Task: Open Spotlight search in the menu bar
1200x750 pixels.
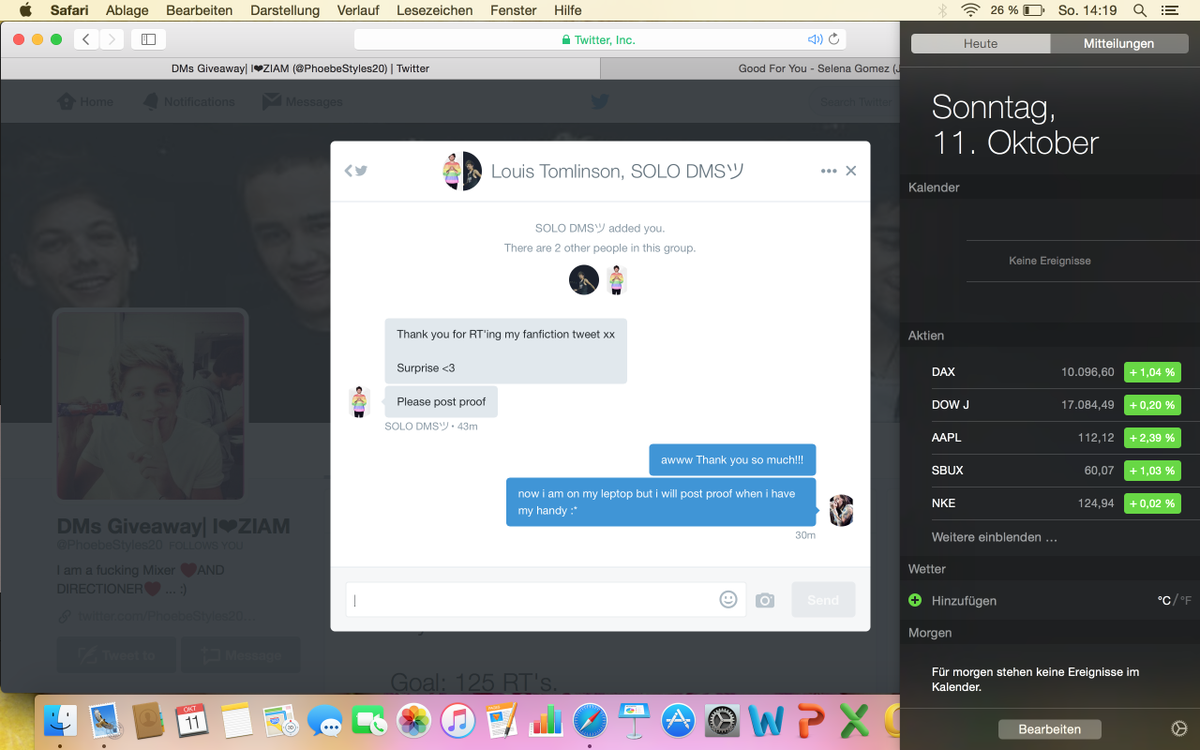Action: click(x=1140, y=10)
